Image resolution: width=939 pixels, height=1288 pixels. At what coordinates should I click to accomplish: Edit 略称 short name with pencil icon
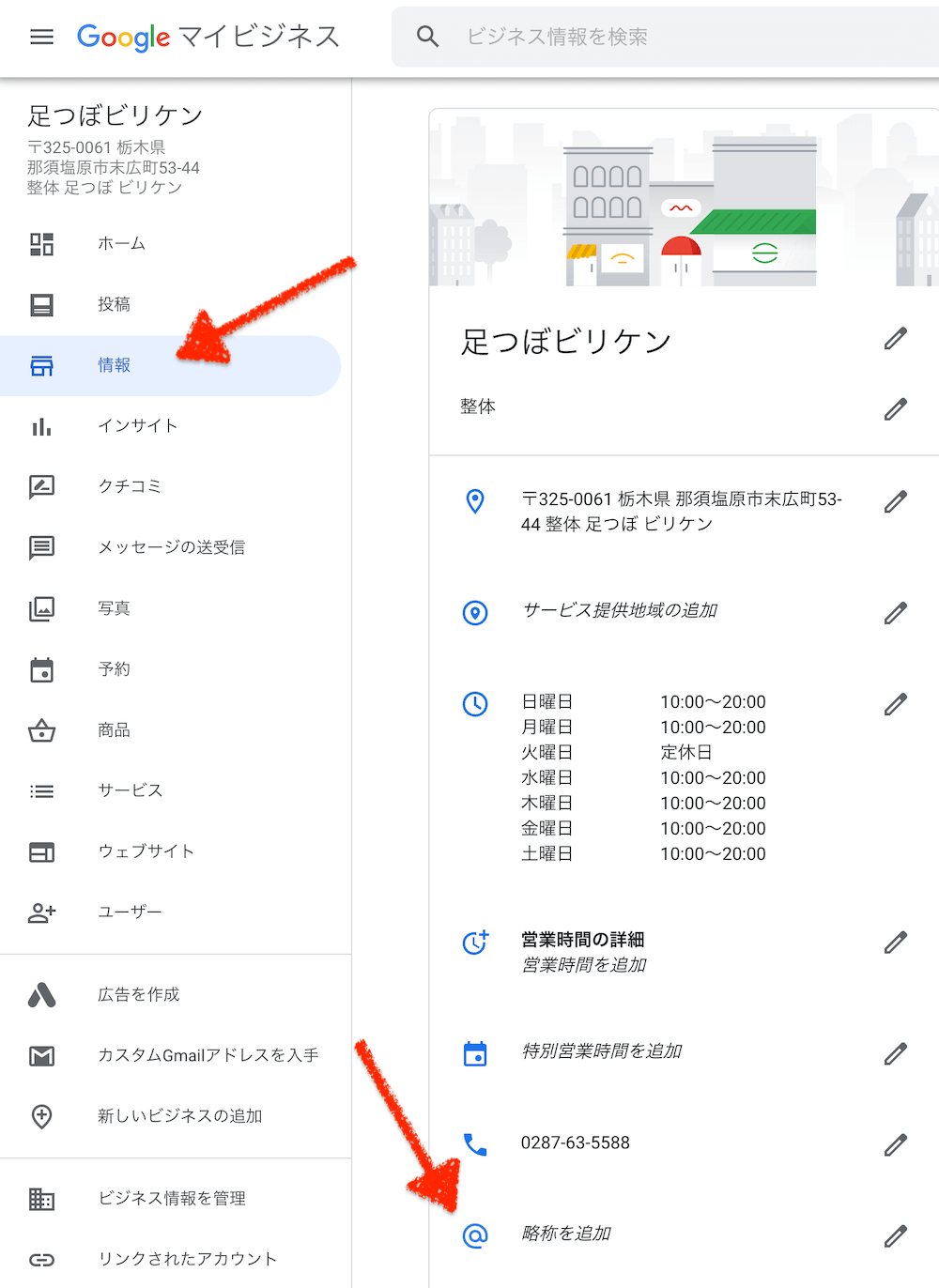coord(896,1235)
